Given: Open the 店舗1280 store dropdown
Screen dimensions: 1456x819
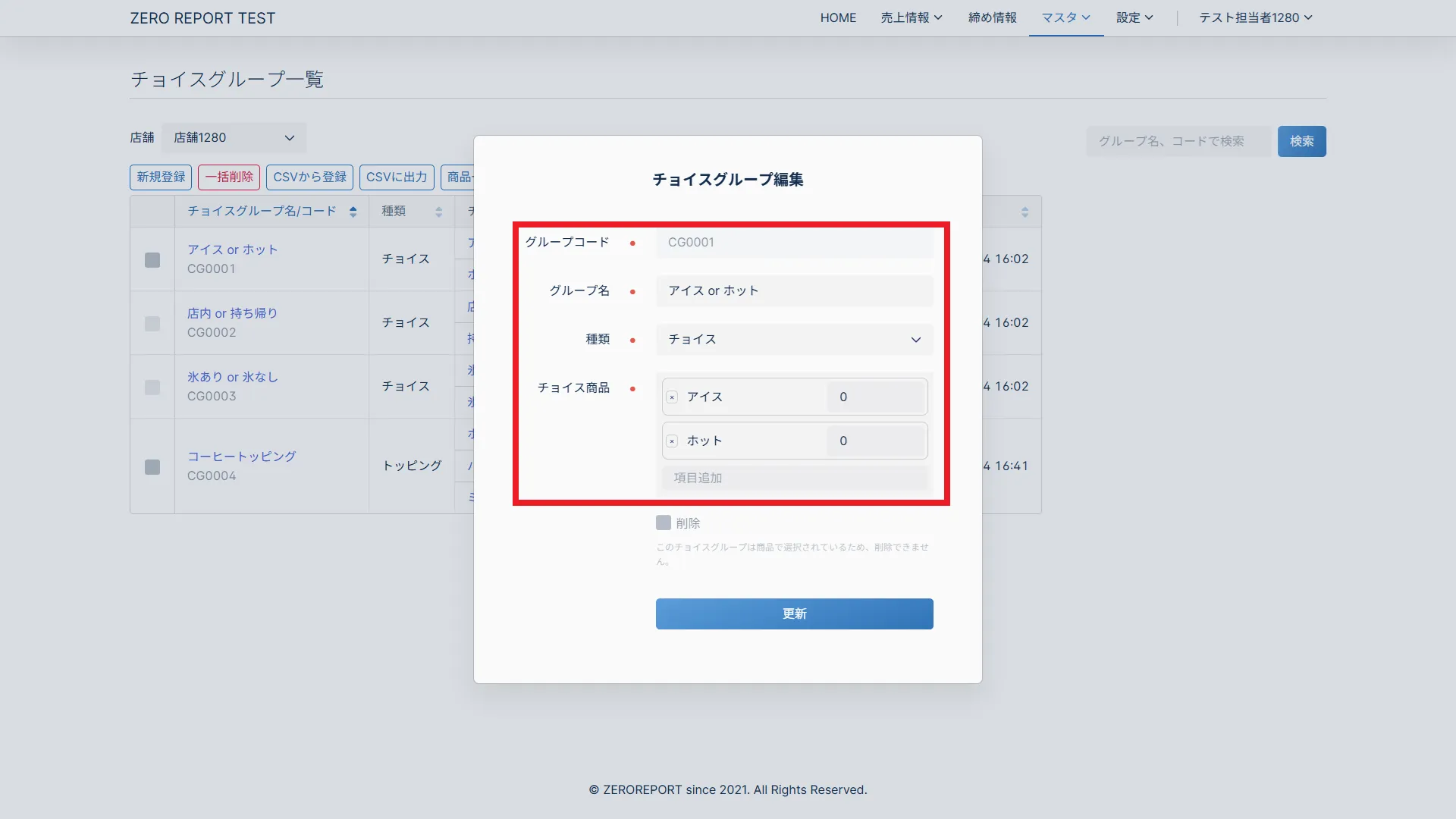Looking at the screenshot, I should pyautogui.click(x=234, y=138).
